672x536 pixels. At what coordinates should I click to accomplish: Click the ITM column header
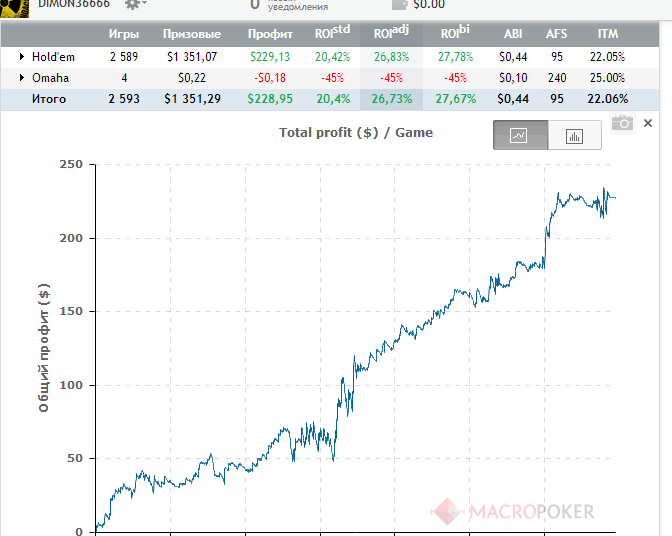(608, 34)
